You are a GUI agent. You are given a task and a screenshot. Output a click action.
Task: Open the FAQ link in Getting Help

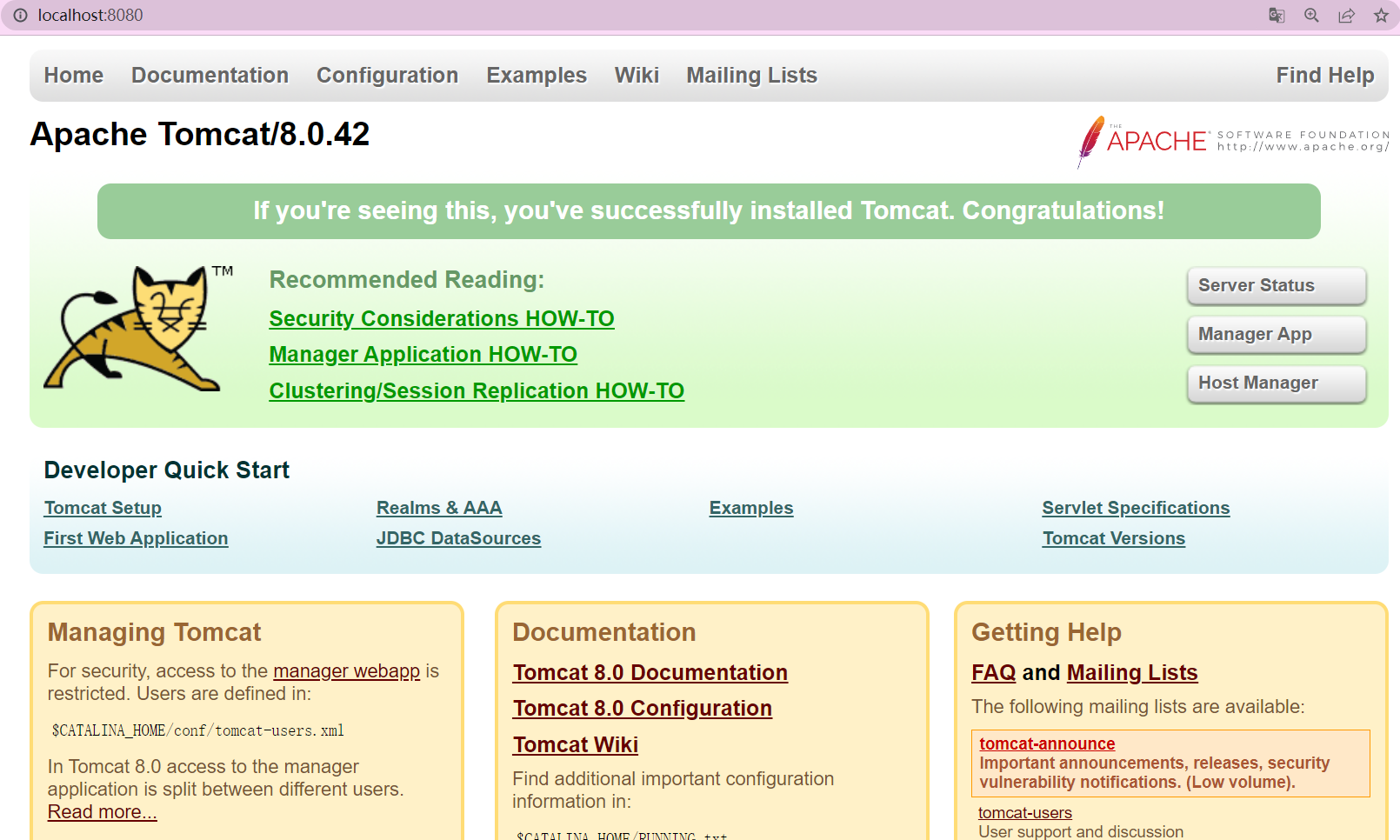993,673
